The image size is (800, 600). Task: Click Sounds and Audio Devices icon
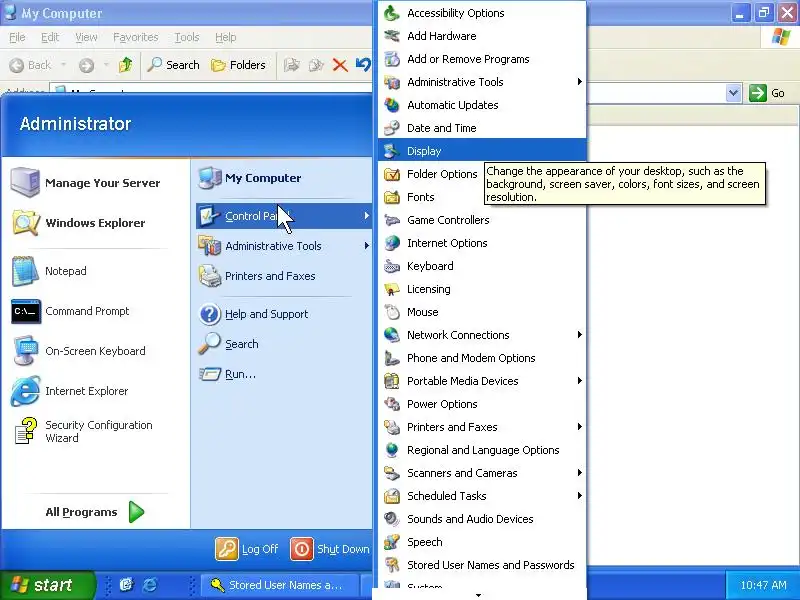click(391, 519)
